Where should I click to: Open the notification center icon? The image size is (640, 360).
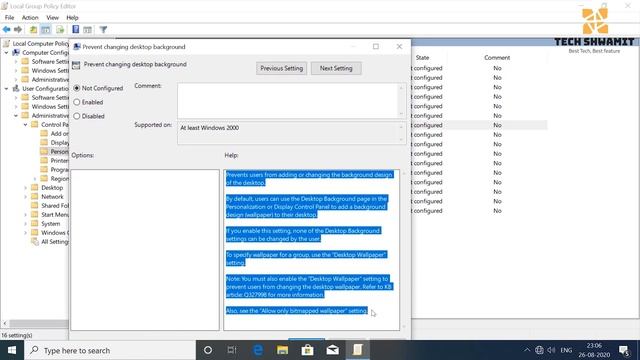coord(624,350)
